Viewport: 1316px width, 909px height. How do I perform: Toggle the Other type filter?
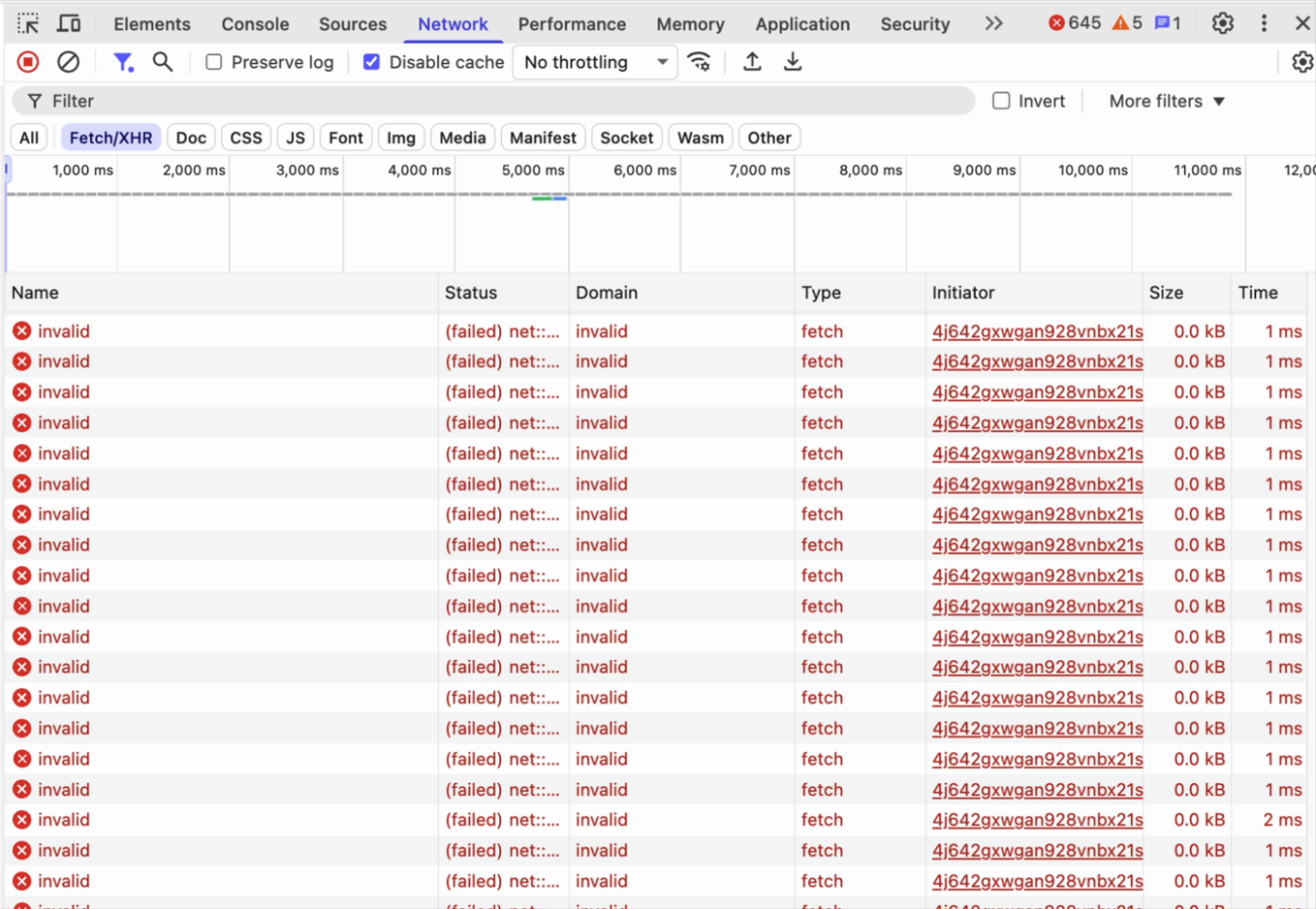[769, 138]
